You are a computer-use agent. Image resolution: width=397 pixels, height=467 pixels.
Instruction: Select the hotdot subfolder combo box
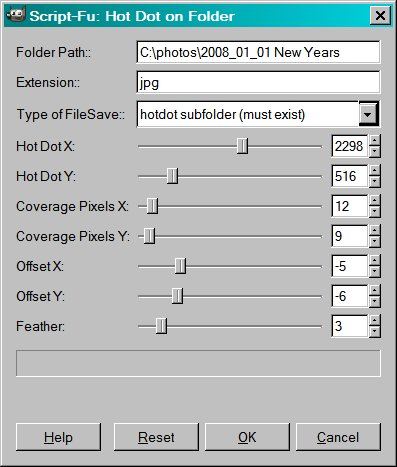[258, 114]
